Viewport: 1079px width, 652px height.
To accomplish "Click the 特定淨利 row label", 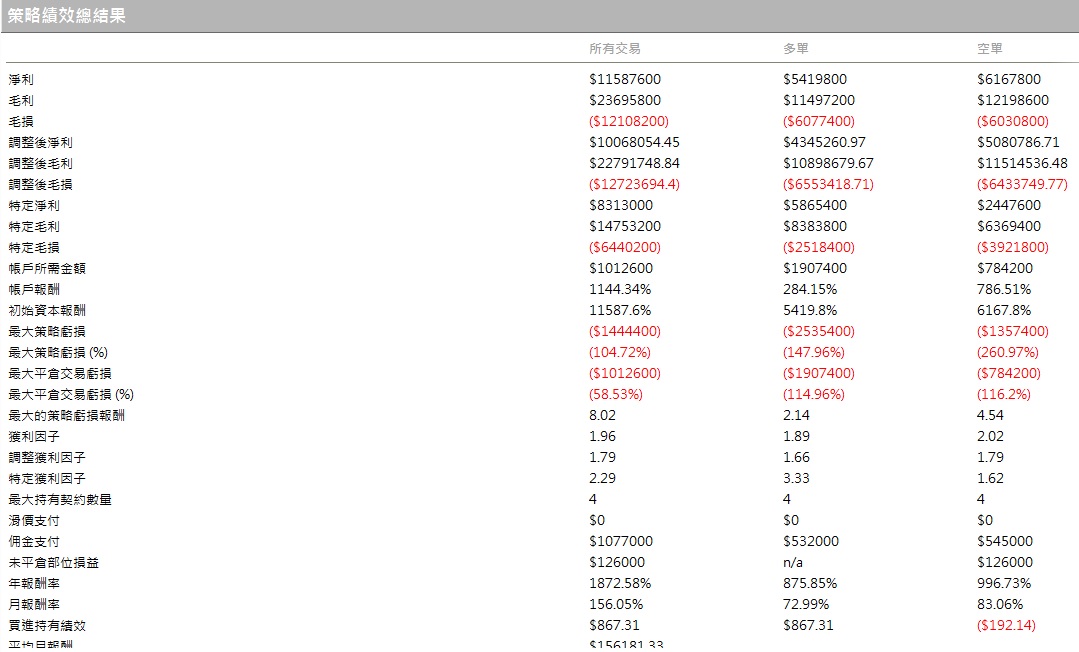I will (x=34, y=206).
